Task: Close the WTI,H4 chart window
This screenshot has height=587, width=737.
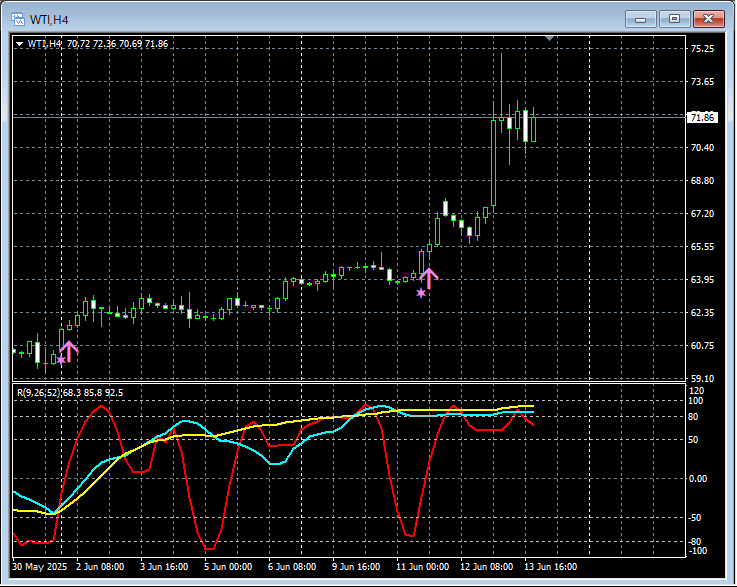Action: point(708,19)
